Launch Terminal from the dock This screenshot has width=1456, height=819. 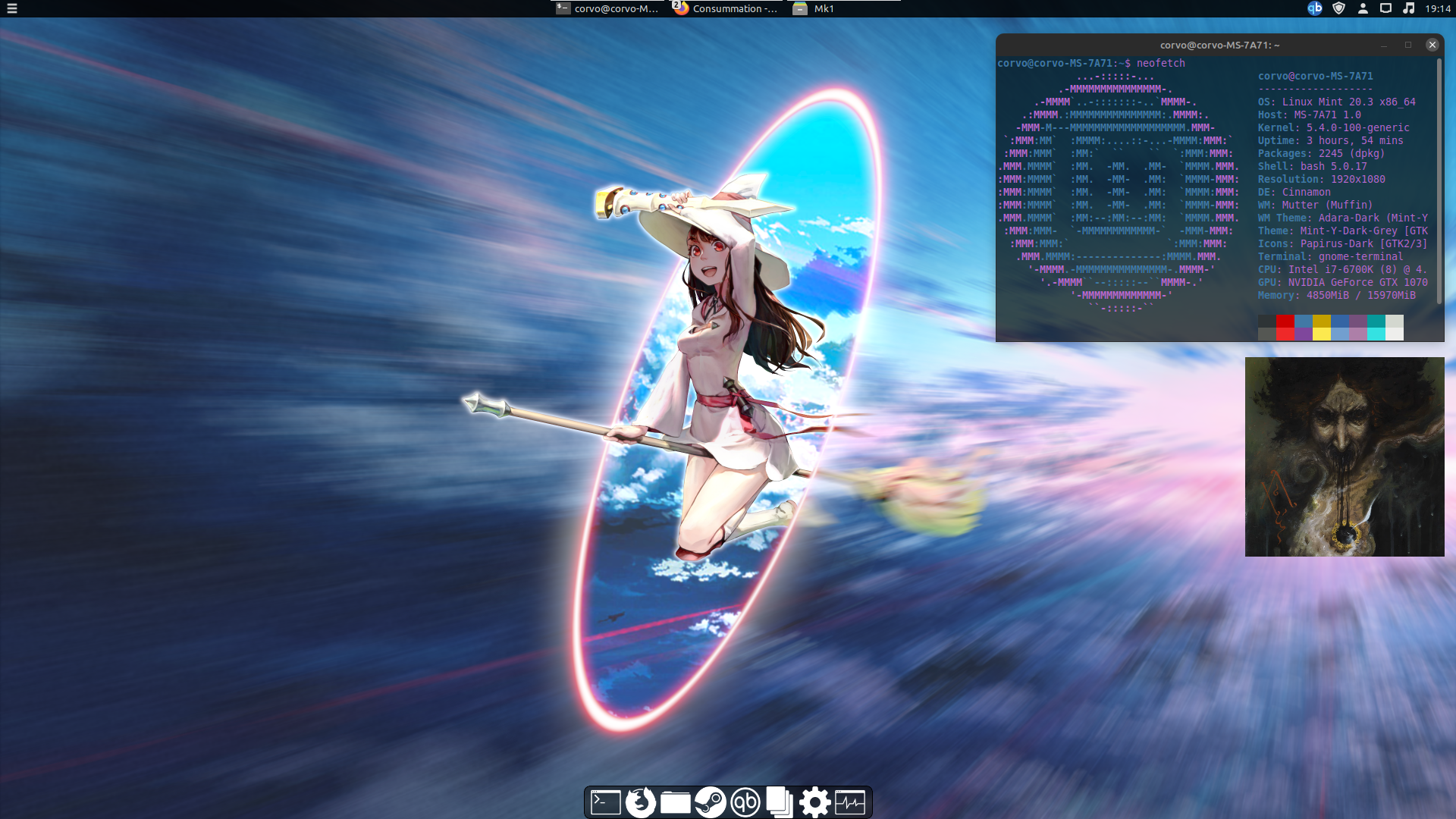point(605,802)
